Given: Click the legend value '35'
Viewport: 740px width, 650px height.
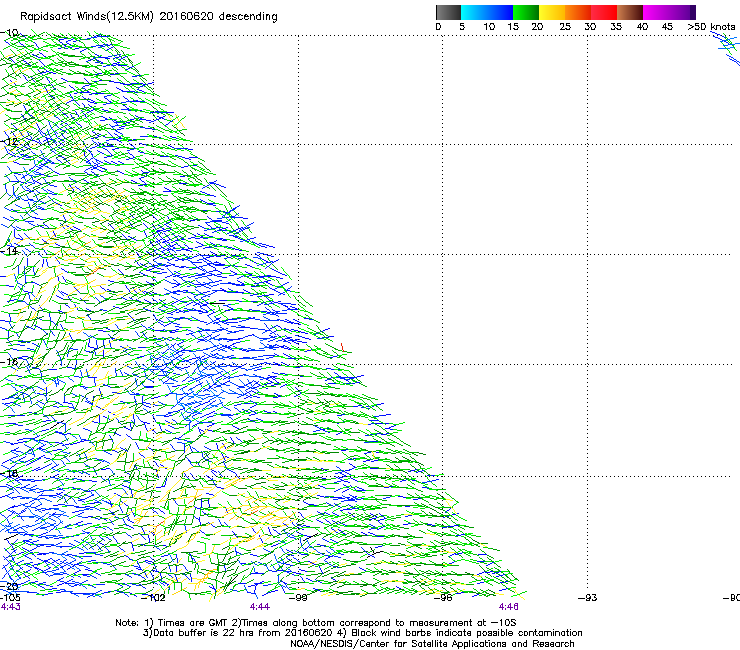Looking at the screenshot, I should 616,27.
